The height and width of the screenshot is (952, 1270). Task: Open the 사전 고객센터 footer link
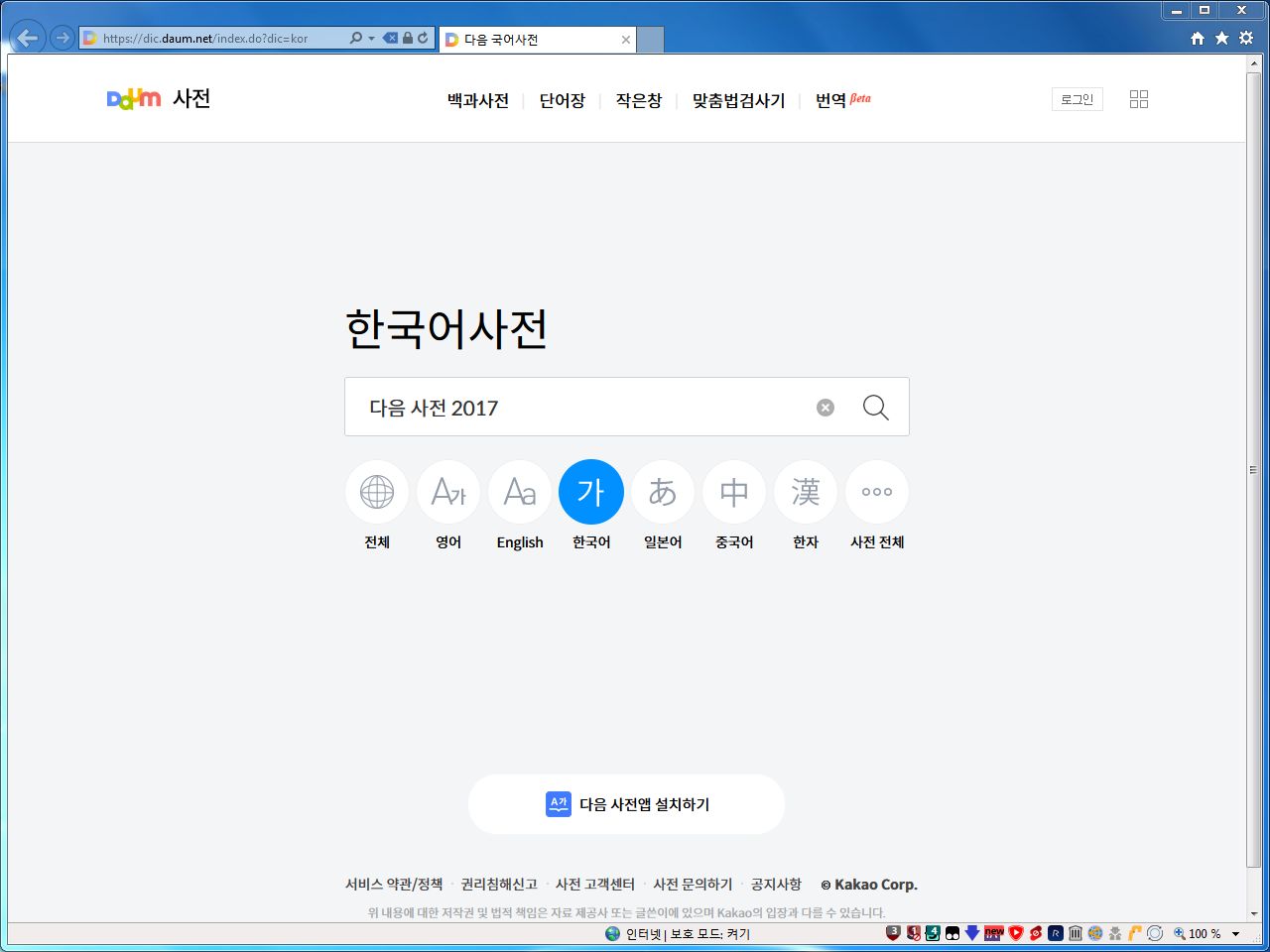(595, 885)
